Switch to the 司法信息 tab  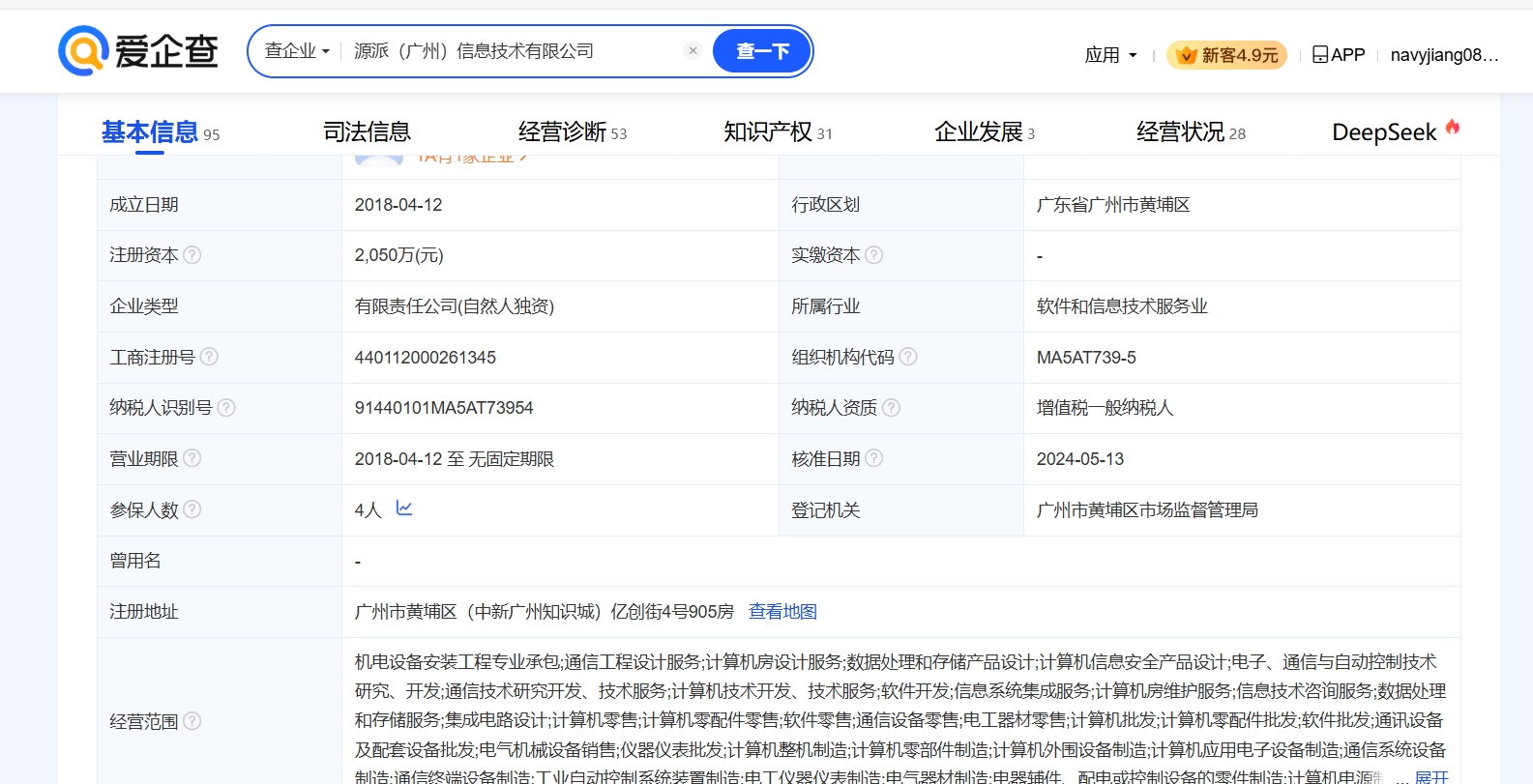coord(367,131)
